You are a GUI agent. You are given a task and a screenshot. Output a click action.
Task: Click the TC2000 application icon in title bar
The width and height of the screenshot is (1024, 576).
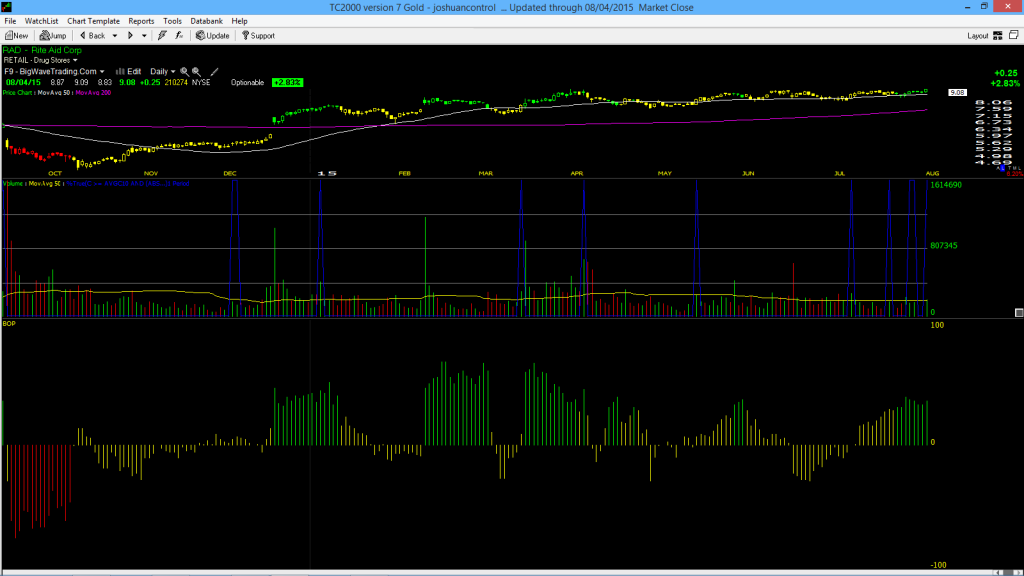point(8,7)
